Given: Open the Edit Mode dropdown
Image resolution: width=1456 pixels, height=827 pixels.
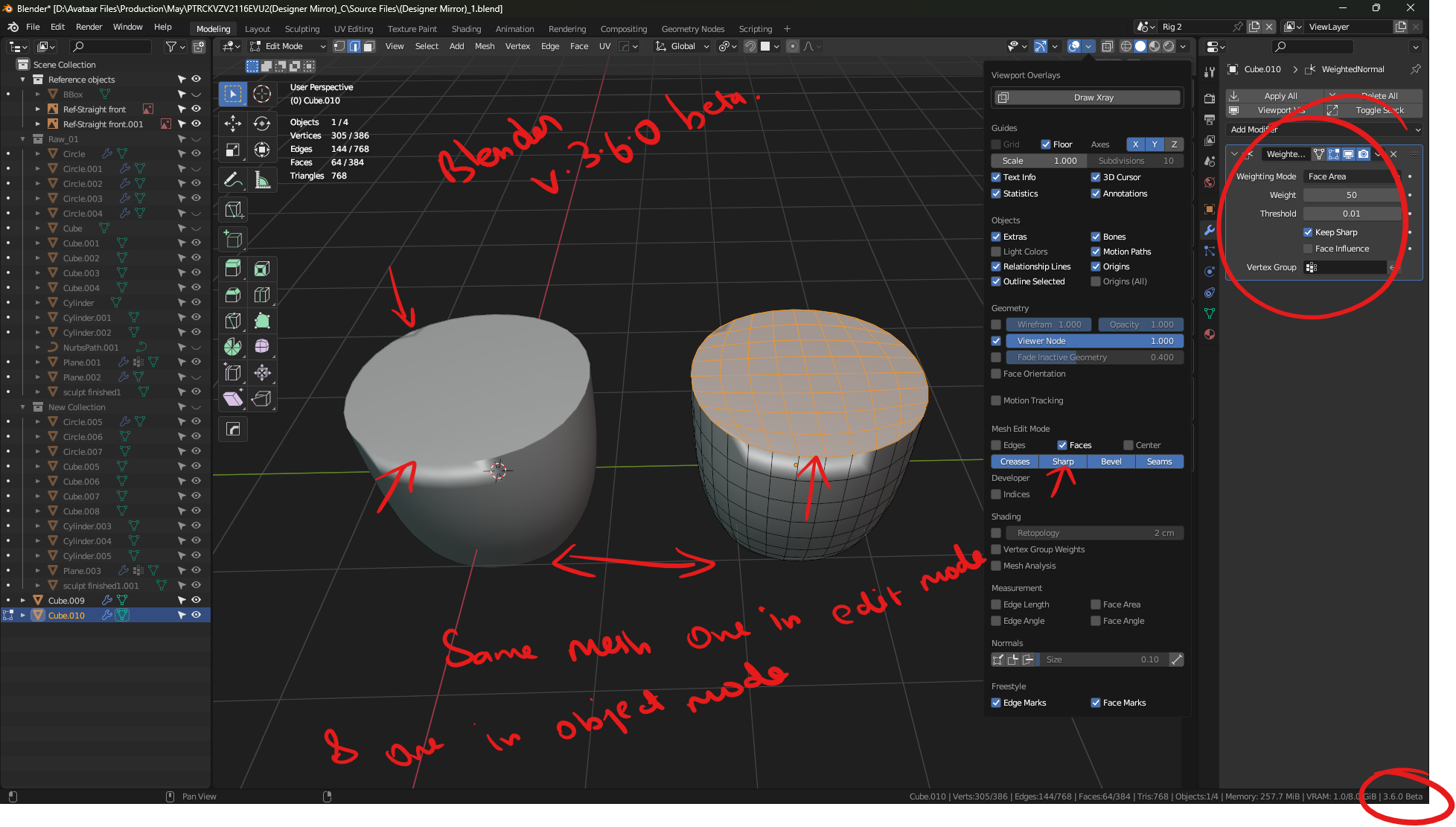Looking at the screenshot, I should click(287, 46).
